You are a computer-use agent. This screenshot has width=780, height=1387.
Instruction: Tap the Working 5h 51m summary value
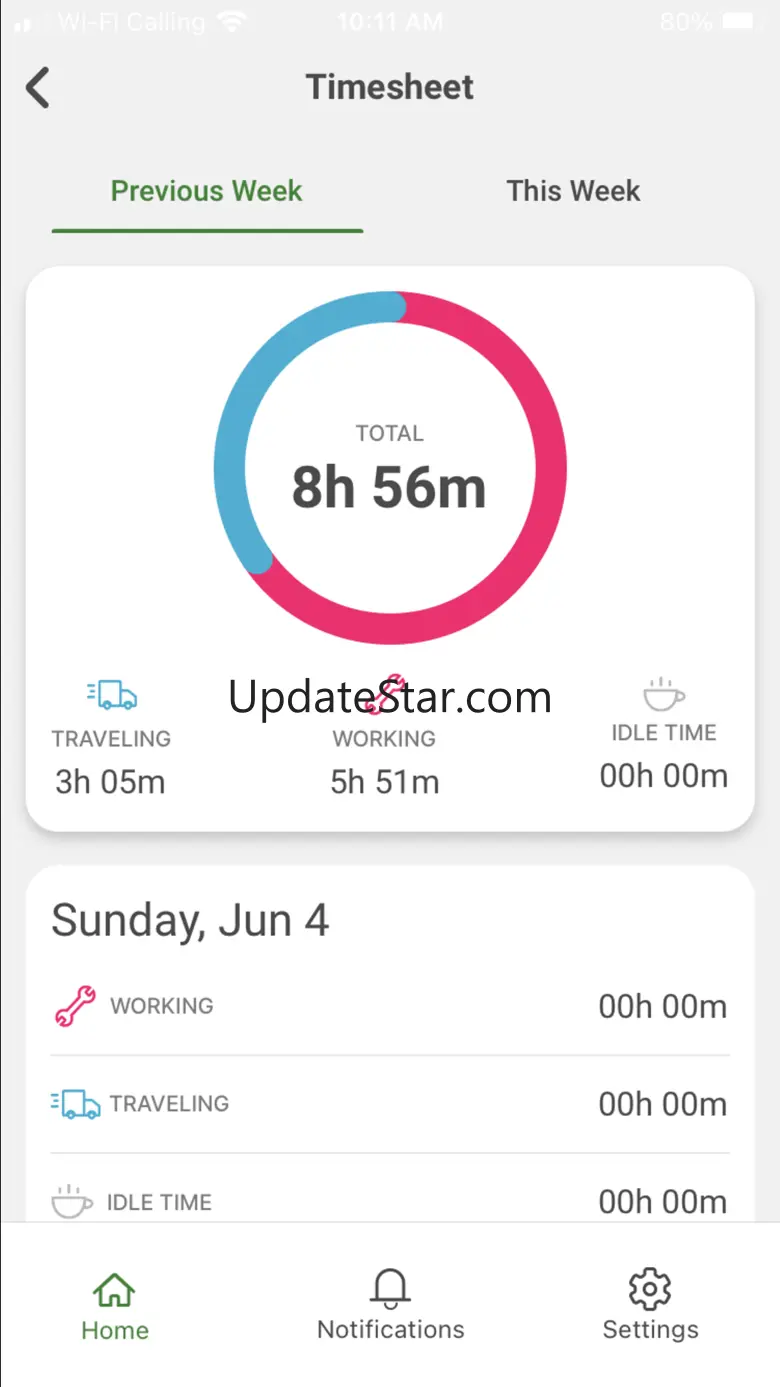coord(385,782)
